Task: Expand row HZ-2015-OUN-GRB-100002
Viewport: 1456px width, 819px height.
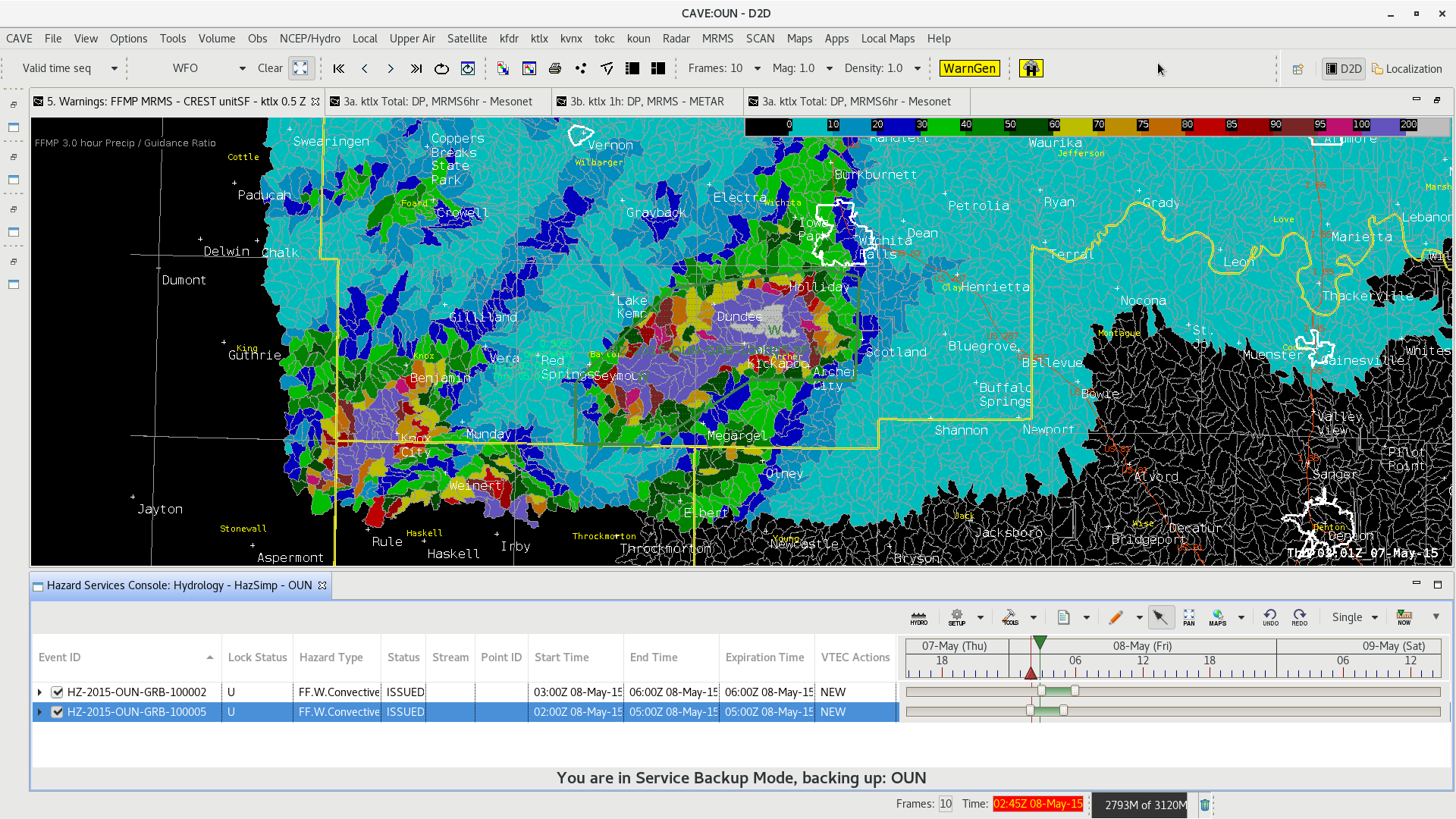Action: (40, 692)
